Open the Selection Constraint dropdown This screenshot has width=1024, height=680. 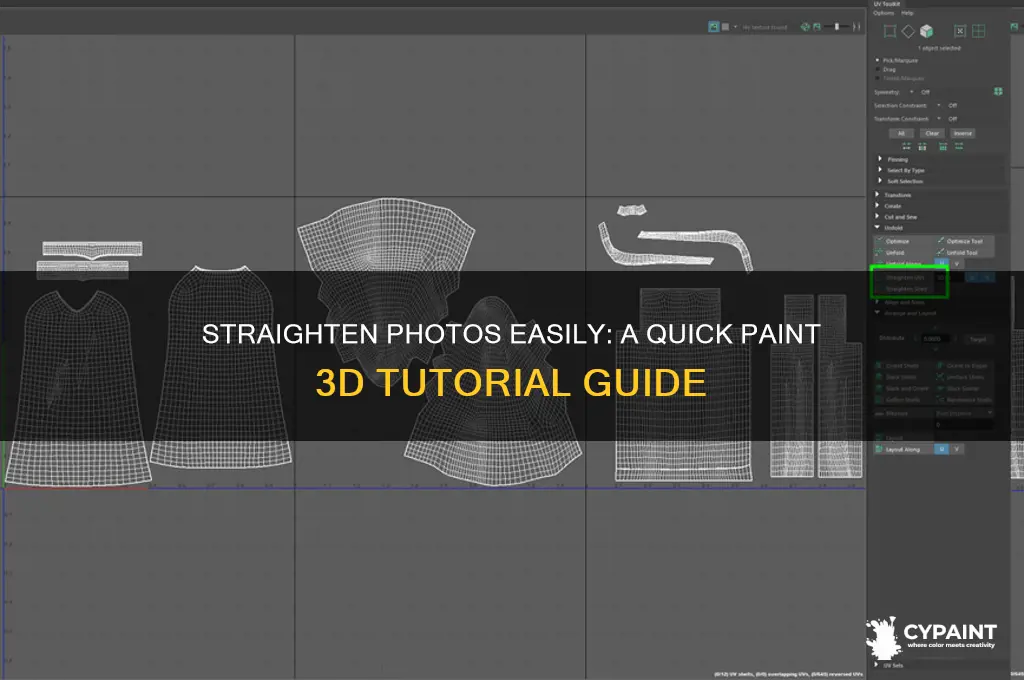(x=938, y=105)
